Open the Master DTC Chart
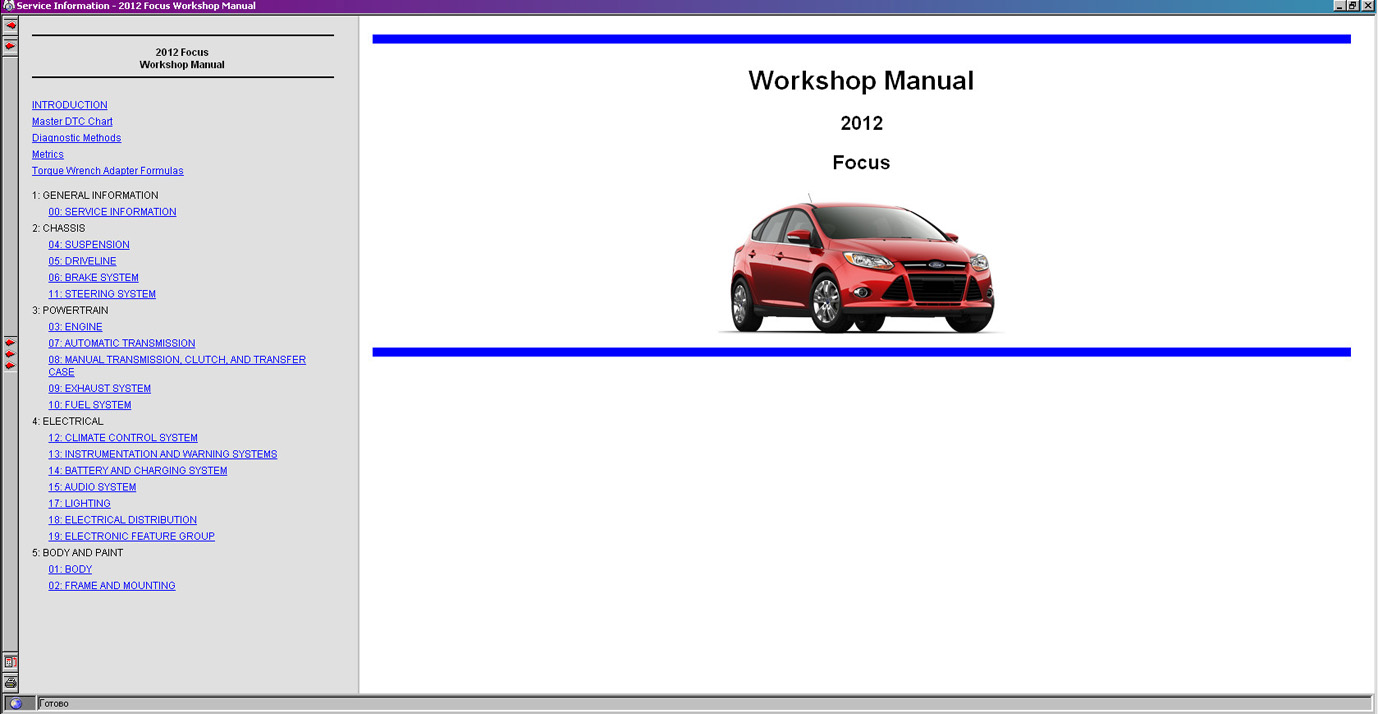The height and width of the screenshot is (714, 1378). [72, 122]
